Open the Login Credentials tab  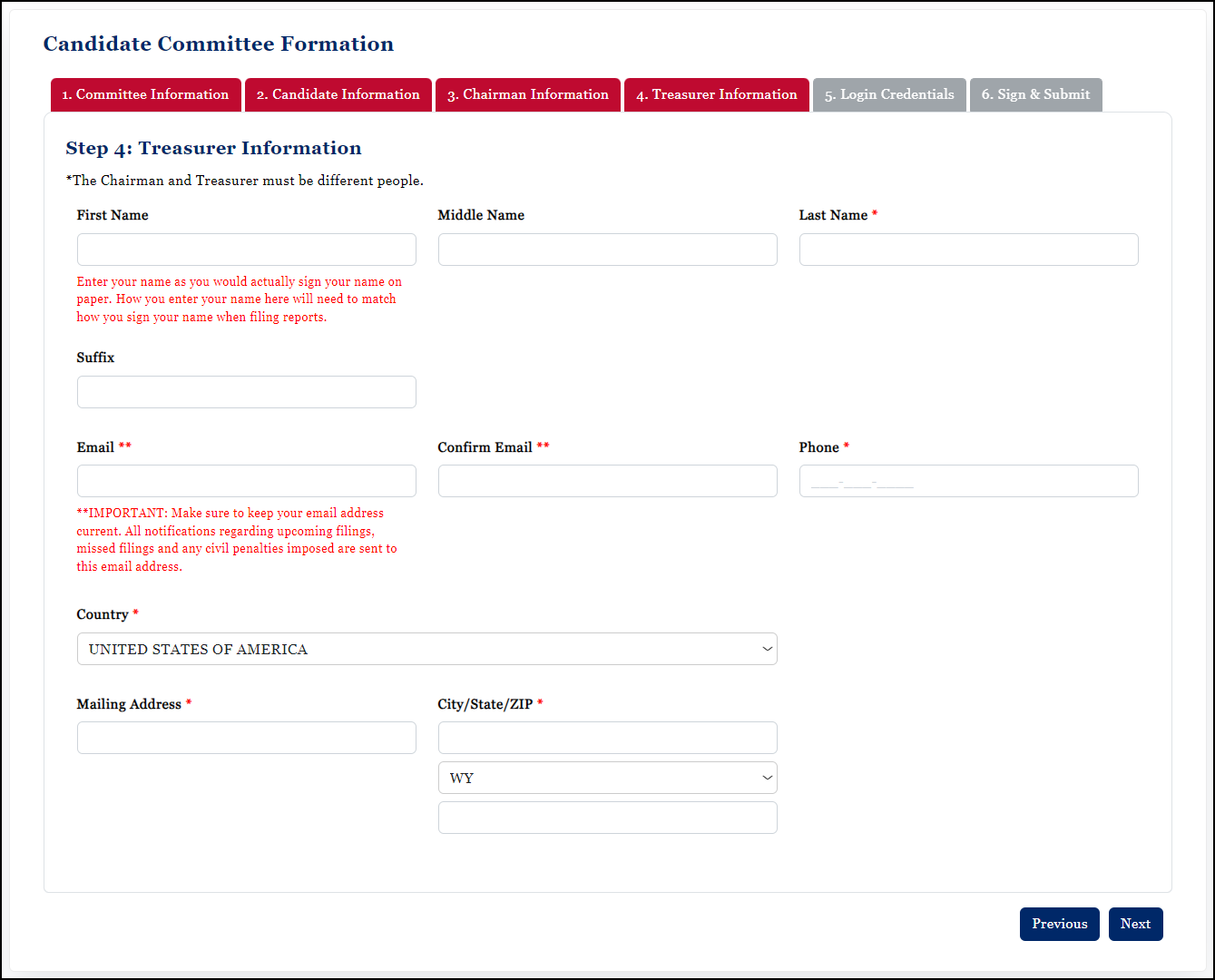[x=888, y=94]
